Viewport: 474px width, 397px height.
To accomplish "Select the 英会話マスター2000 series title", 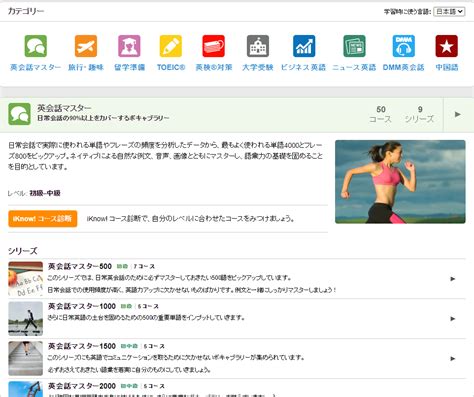I will tap(82, 386).
